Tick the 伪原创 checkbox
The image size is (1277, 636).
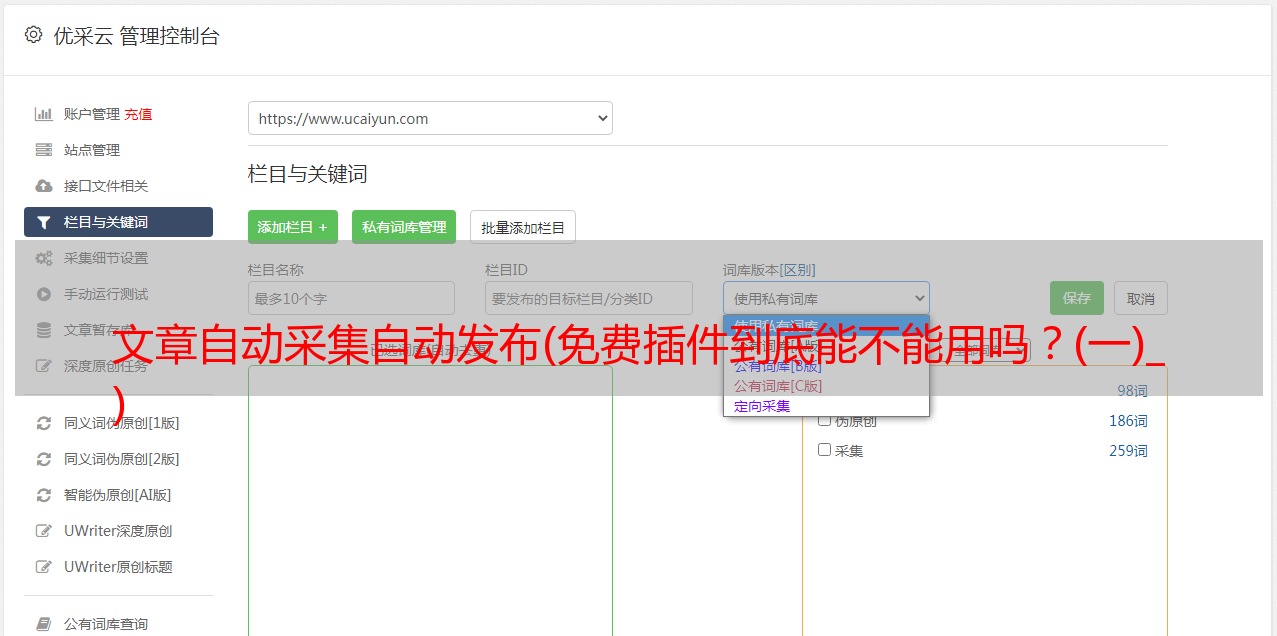coord(825,420)
